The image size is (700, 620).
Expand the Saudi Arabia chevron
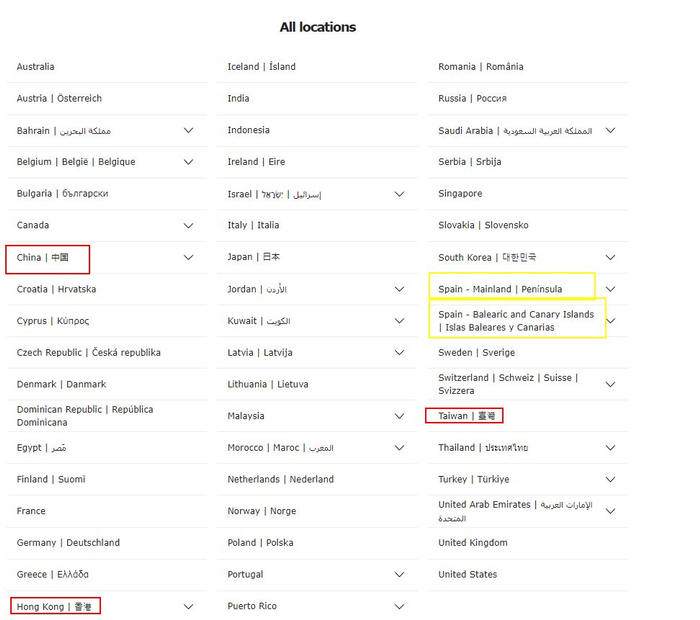pyautogui.click(x=610, y=130)
